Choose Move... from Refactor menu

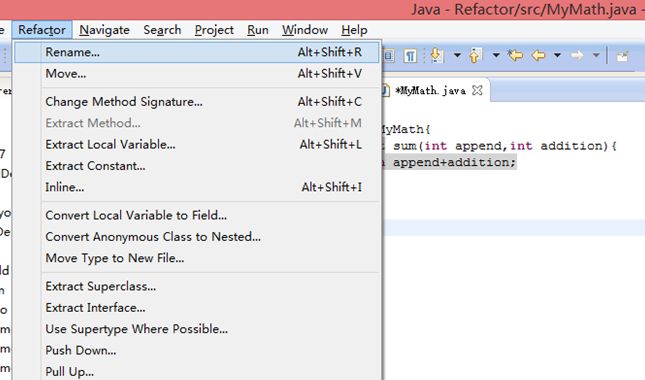click(197, 74)
